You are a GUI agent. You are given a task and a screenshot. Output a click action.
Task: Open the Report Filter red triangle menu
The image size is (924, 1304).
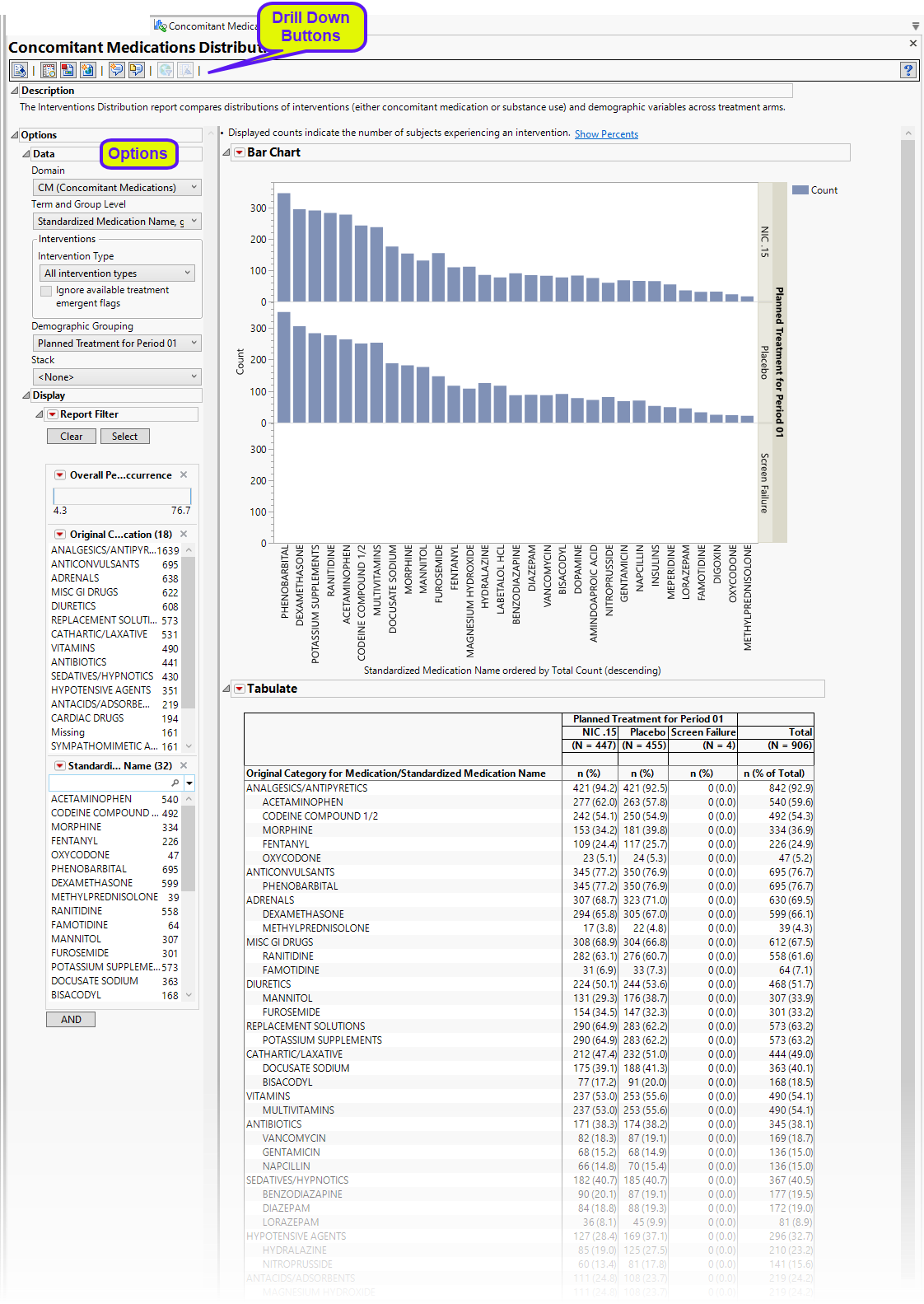[x=53, y=414]
